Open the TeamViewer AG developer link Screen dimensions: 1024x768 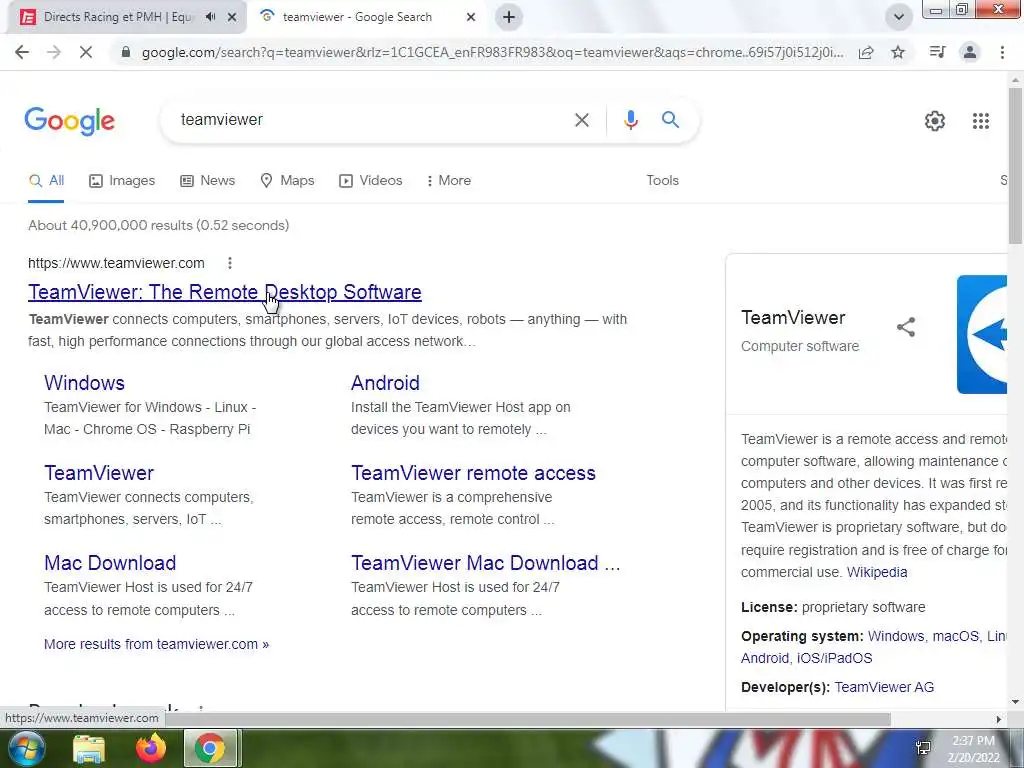[x=884, y=688]
